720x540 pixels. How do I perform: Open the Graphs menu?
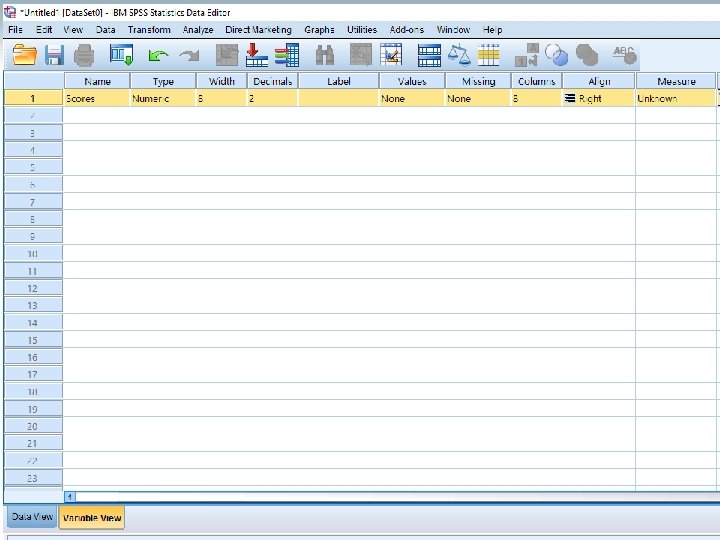pyautogui.click(x=319, y=30)
